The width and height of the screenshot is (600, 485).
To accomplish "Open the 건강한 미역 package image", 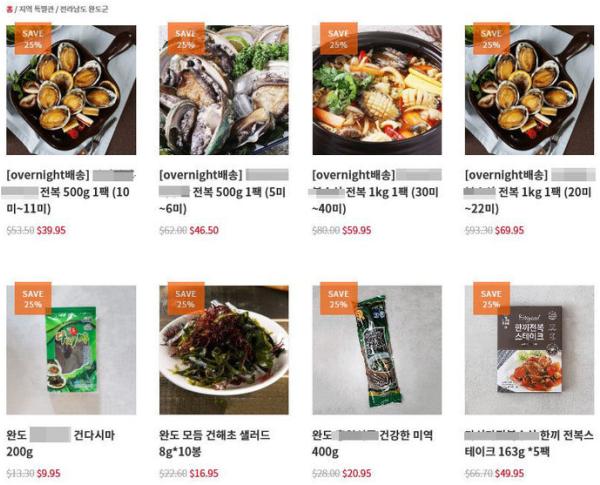I will pos(377,350).
